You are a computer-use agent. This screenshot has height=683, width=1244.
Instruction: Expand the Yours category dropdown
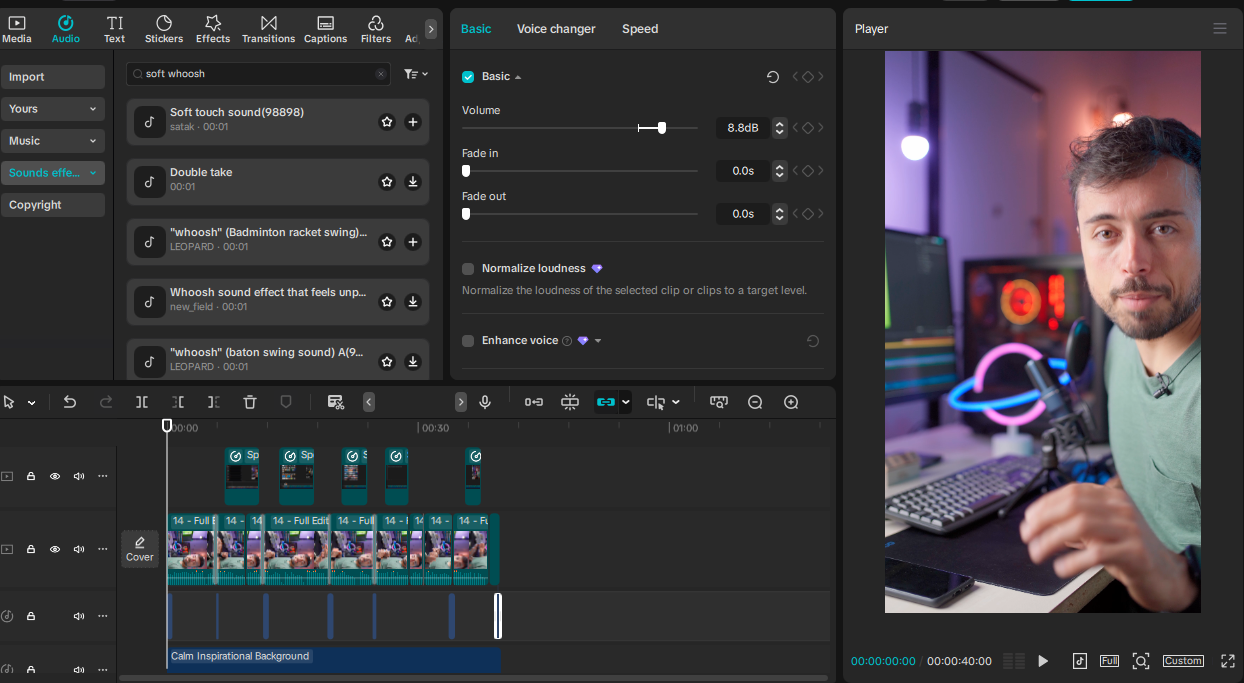click(53, 109)
